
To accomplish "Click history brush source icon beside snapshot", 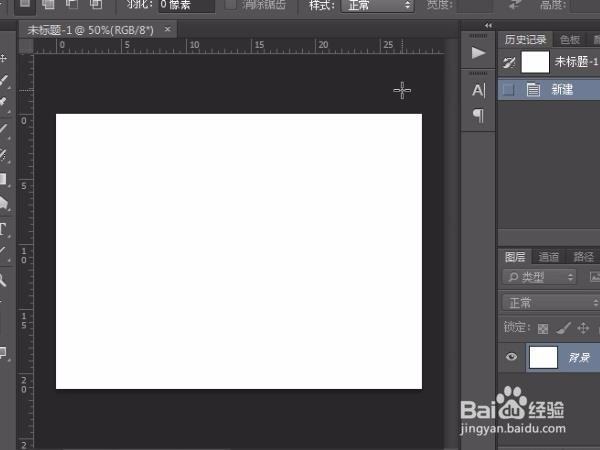I will (x=509, y=62).
